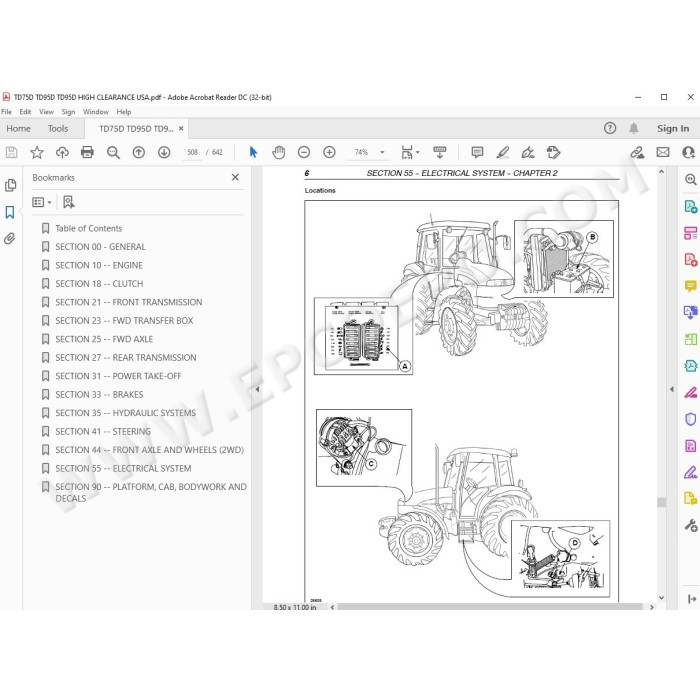Screen dimensions: 700x700
Task: Open the find text magnifier
Action: [113, 153]
